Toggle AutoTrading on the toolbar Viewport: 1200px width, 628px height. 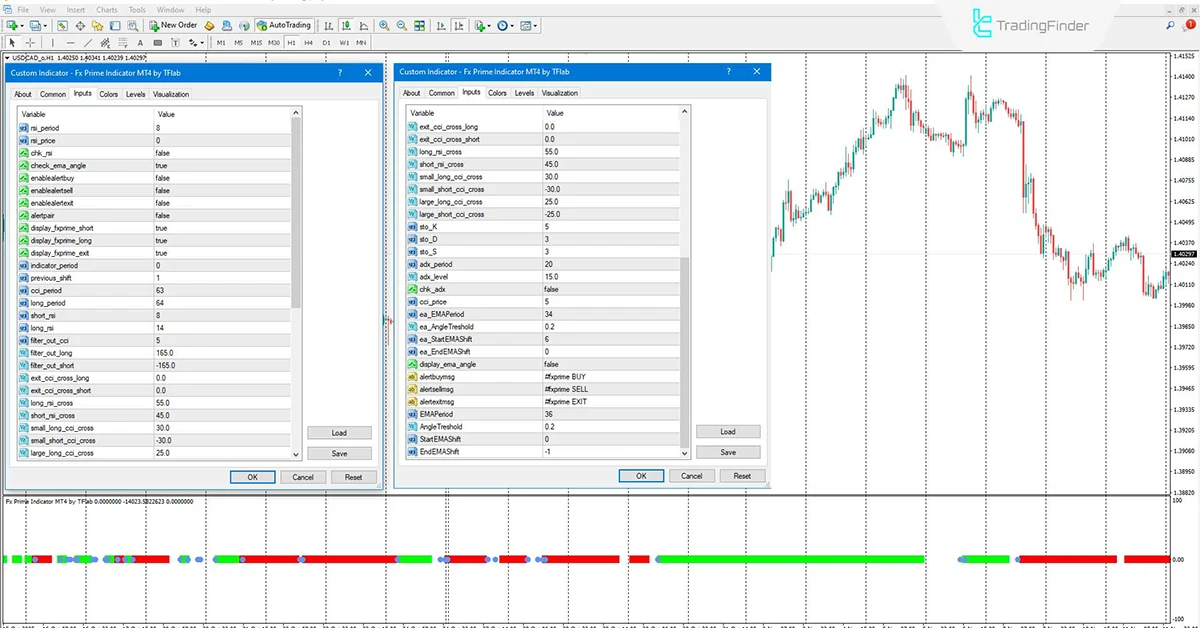point(283,25)
